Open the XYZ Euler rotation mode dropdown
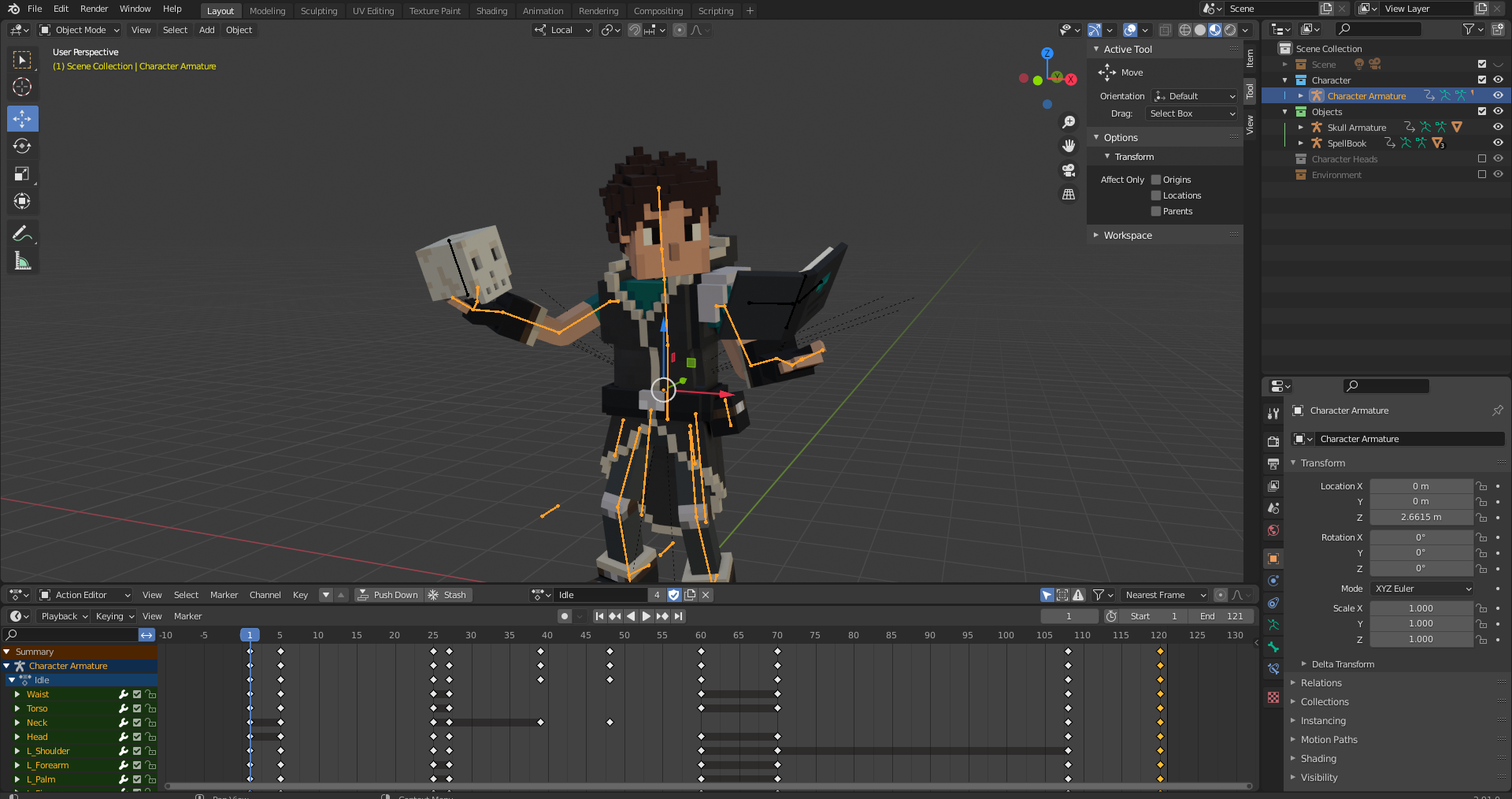 click(x=1422, y=589)
